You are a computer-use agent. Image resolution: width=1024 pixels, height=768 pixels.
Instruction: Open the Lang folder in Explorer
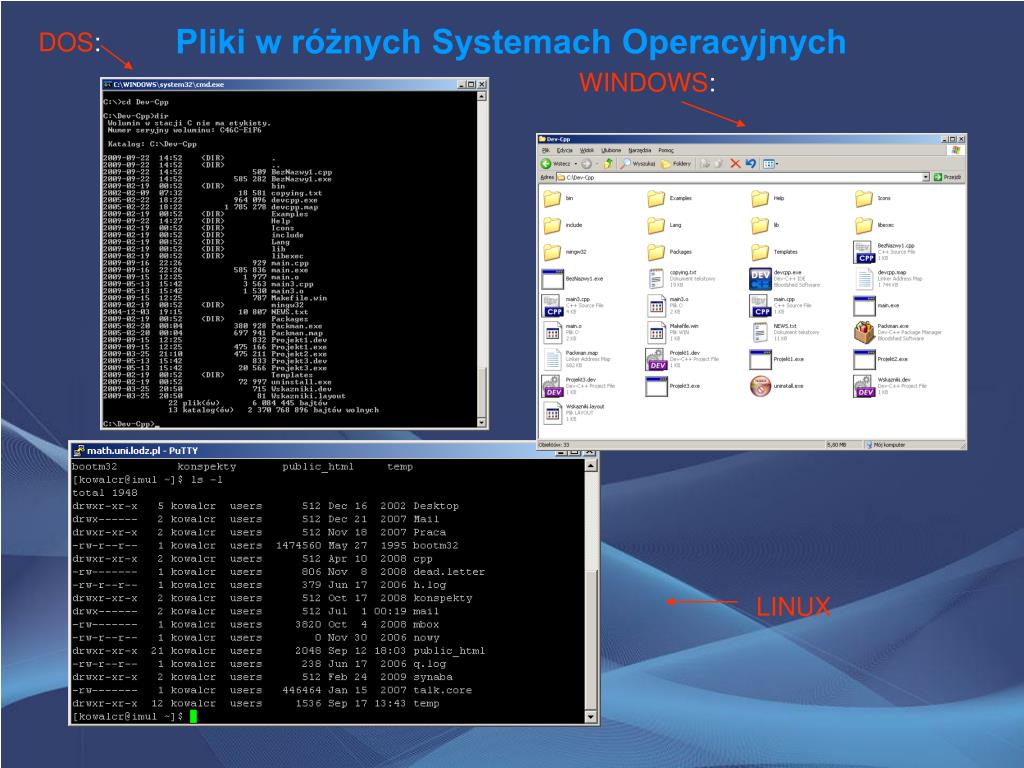[x=656, y=225]
